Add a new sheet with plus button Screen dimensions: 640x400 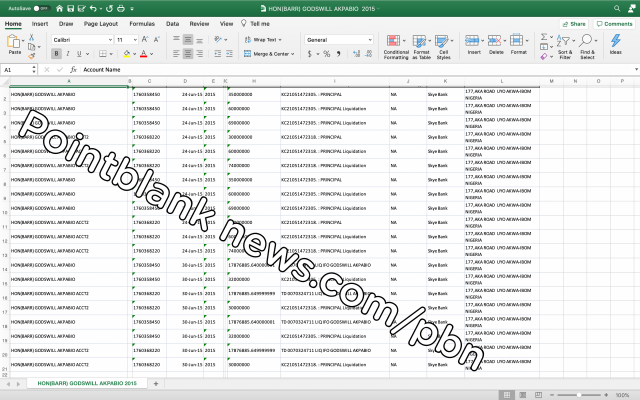(156, 383)
